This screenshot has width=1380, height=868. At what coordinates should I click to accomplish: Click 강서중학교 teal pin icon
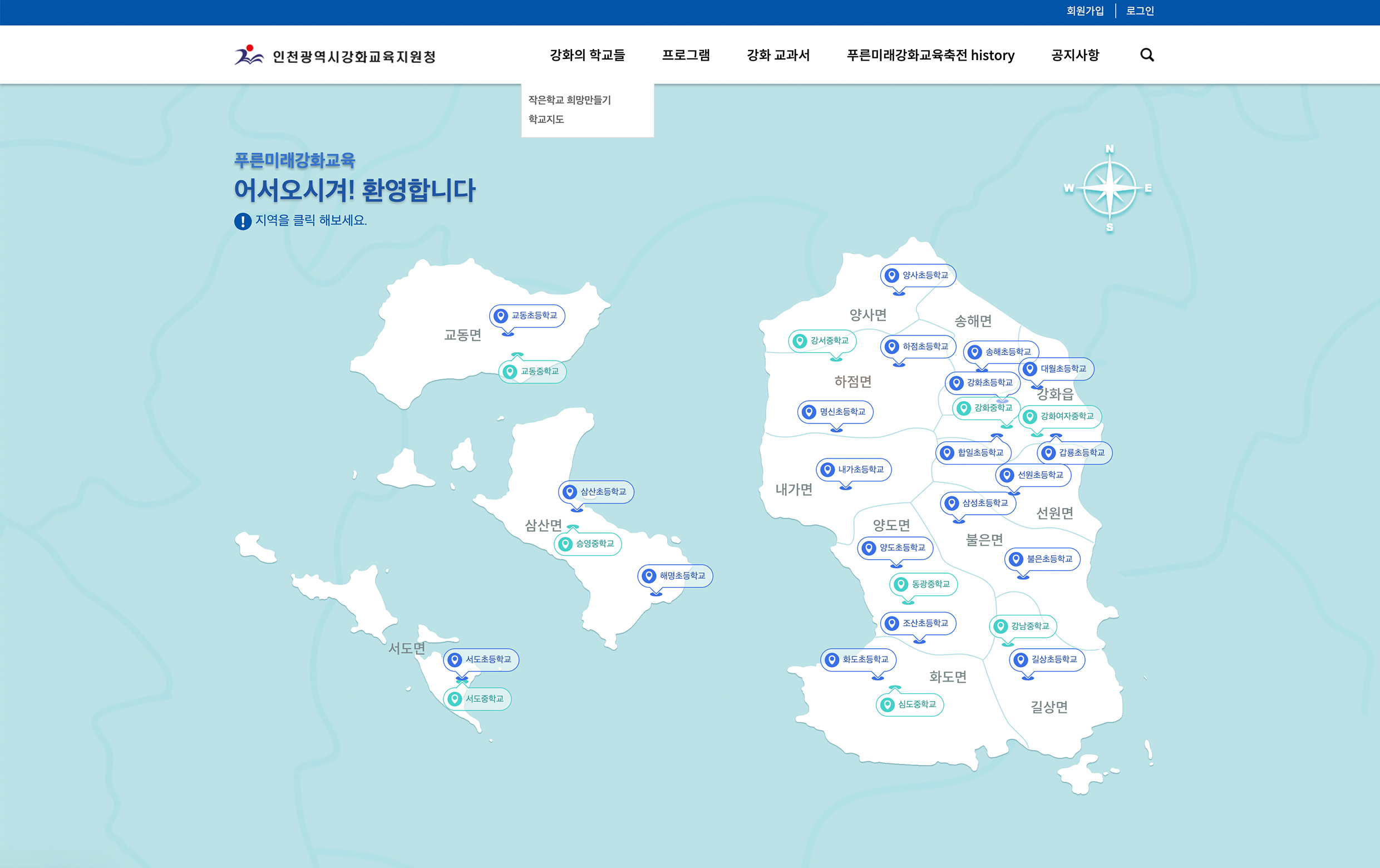(800, 341)
